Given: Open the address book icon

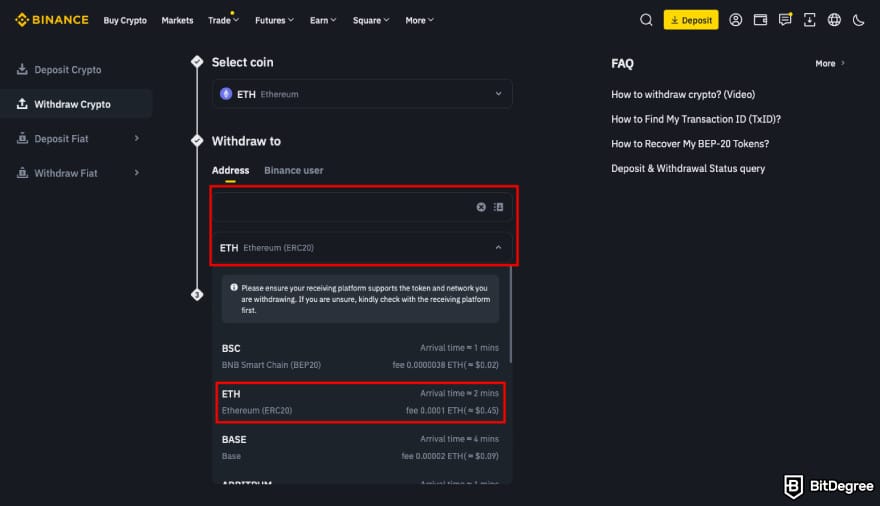Looking at the screenshot, I should tap(498, 207).
